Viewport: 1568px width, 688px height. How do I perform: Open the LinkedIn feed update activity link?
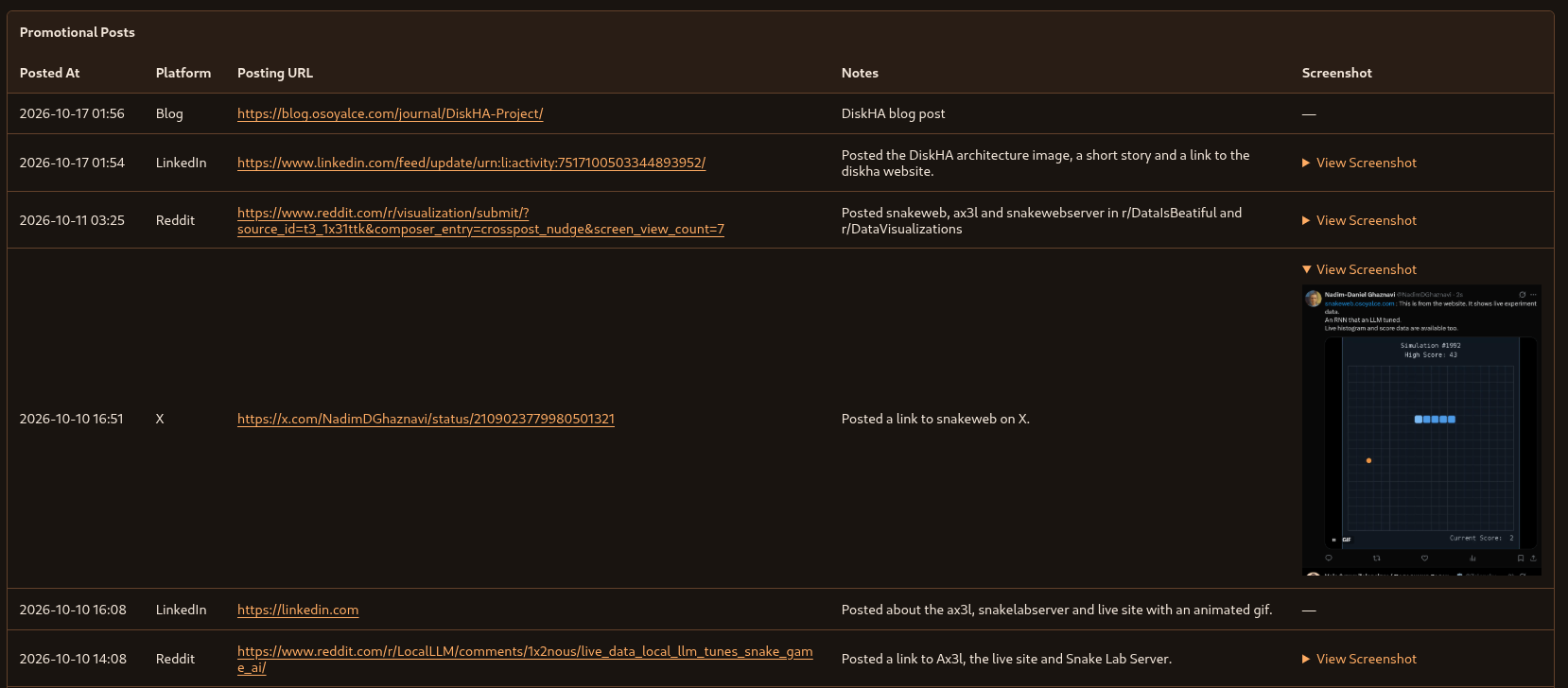click(471, 163)
